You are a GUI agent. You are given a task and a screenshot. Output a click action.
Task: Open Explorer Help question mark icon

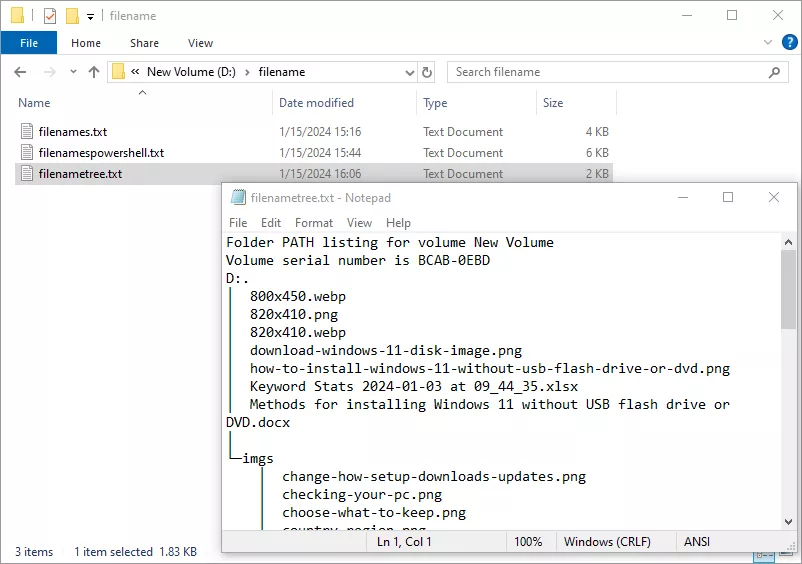click(x=789, y=42)
